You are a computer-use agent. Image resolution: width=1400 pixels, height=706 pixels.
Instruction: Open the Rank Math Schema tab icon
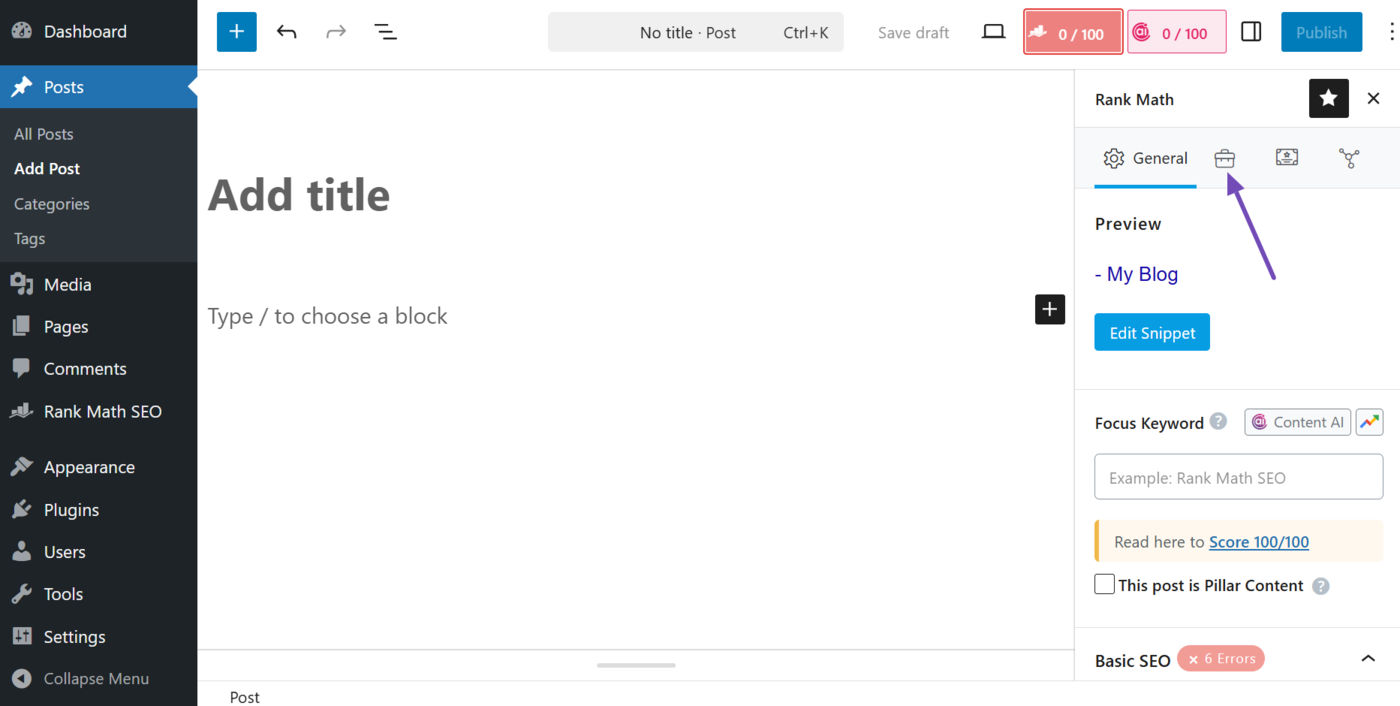[x=1287, y=158]
